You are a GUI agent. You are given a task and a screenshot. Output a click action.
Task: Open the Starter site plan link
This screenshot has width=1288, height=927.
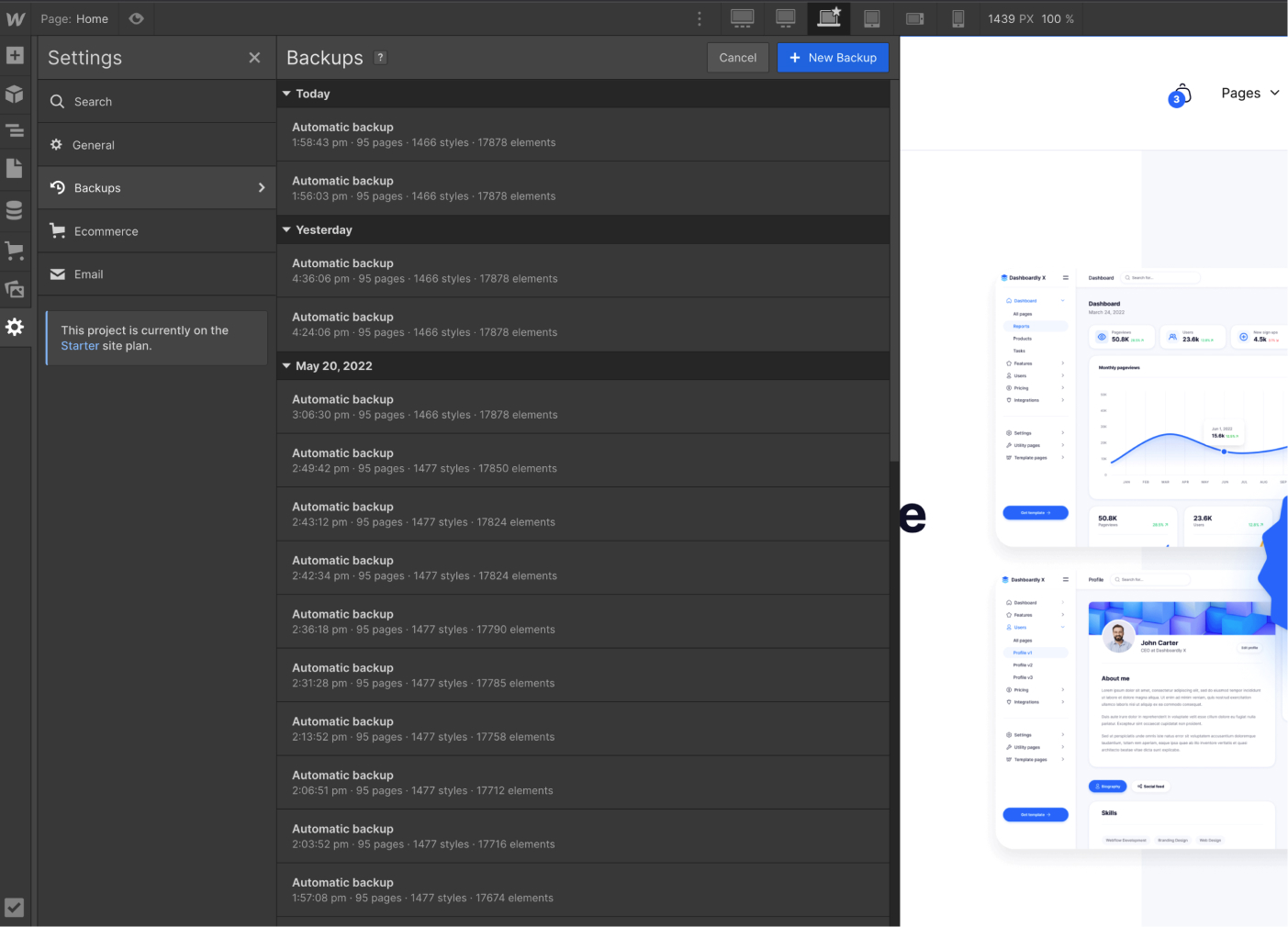pyautogui.click(x=80, y=346)
